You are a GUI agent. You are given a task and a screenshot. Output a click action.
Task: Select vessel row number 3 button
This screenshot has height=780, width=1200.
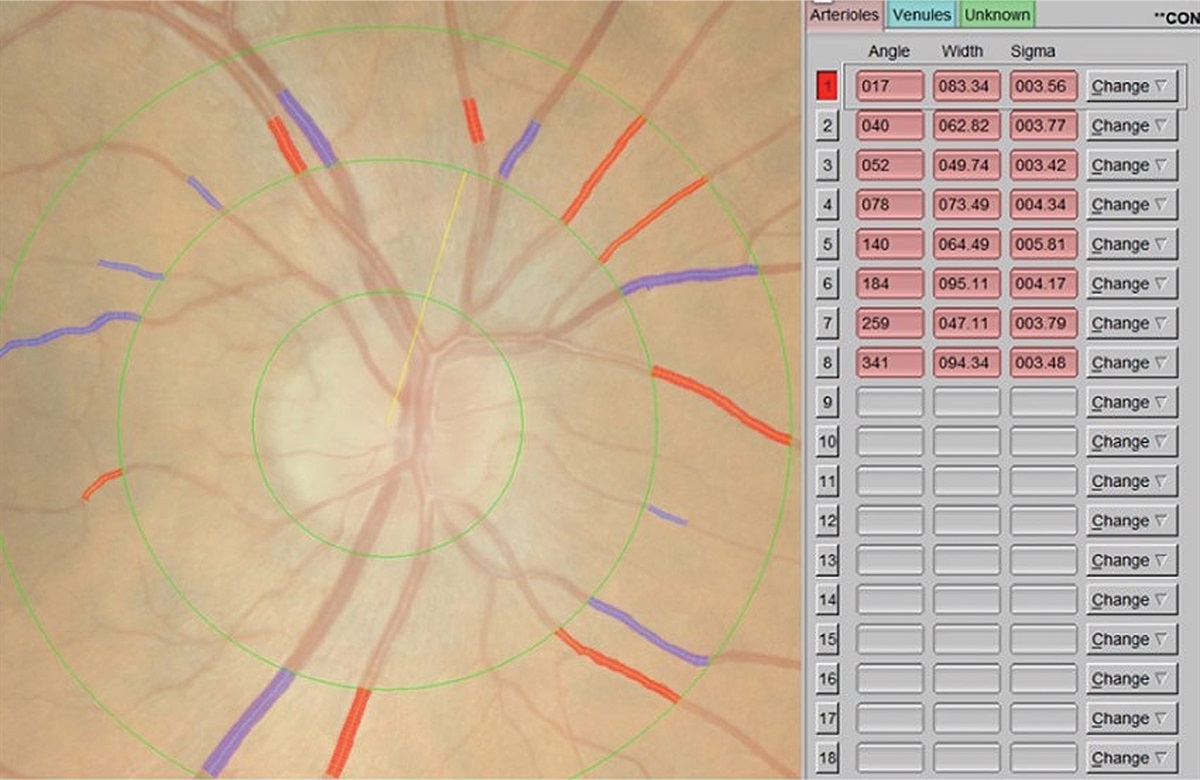[x=827, y=165]
